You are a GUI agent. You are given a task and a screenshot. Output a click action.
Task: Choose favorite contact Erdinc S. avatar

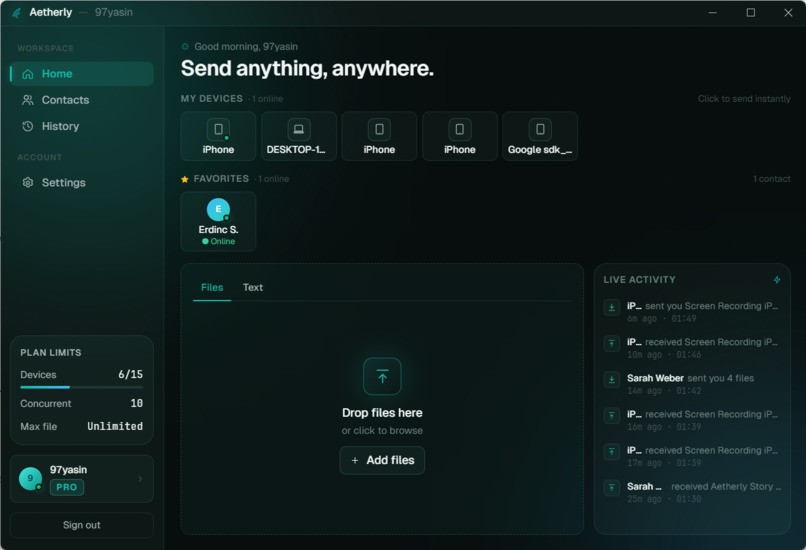pos(218,209)
